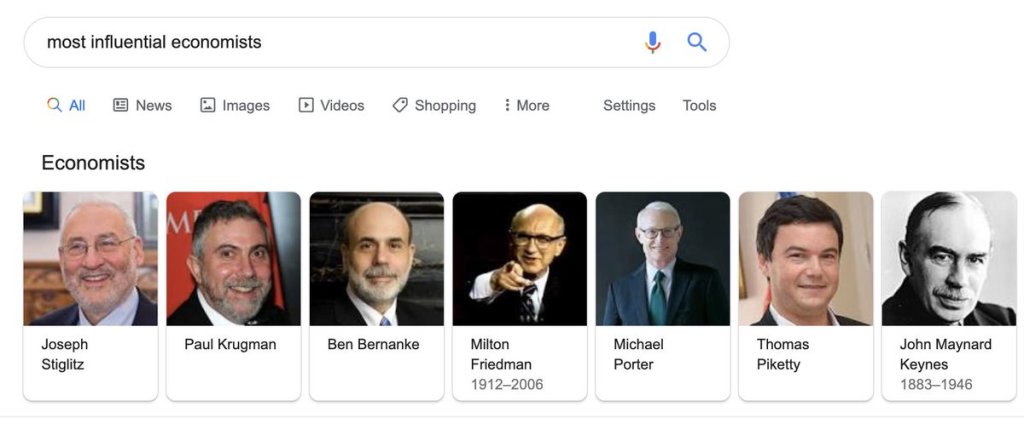The image size is (1024, 424).
Task: Switch to the Images tab
Action: (235, 105)
